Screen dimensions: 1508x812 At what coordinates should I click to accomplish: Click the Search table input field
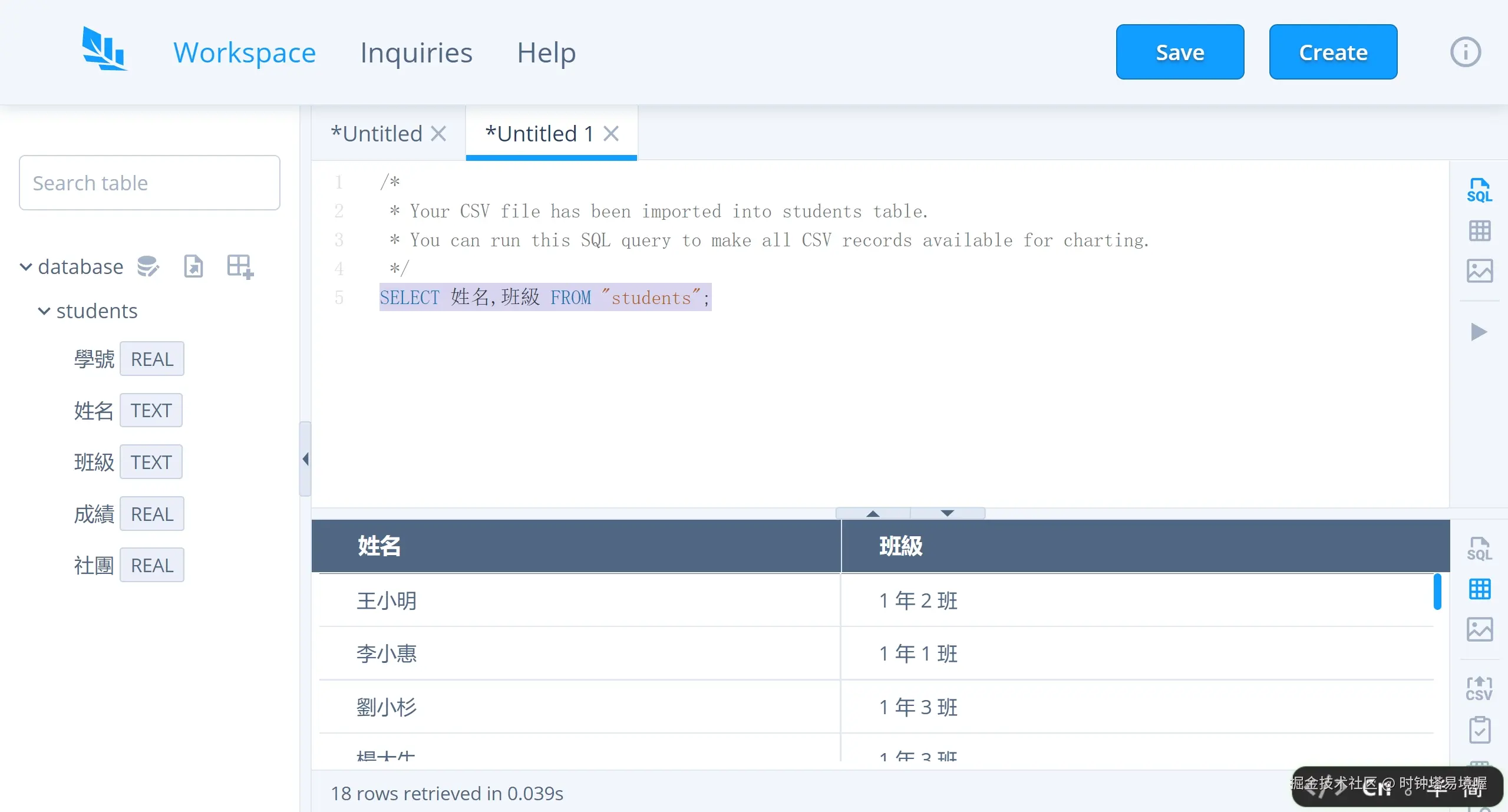(149, 183)
